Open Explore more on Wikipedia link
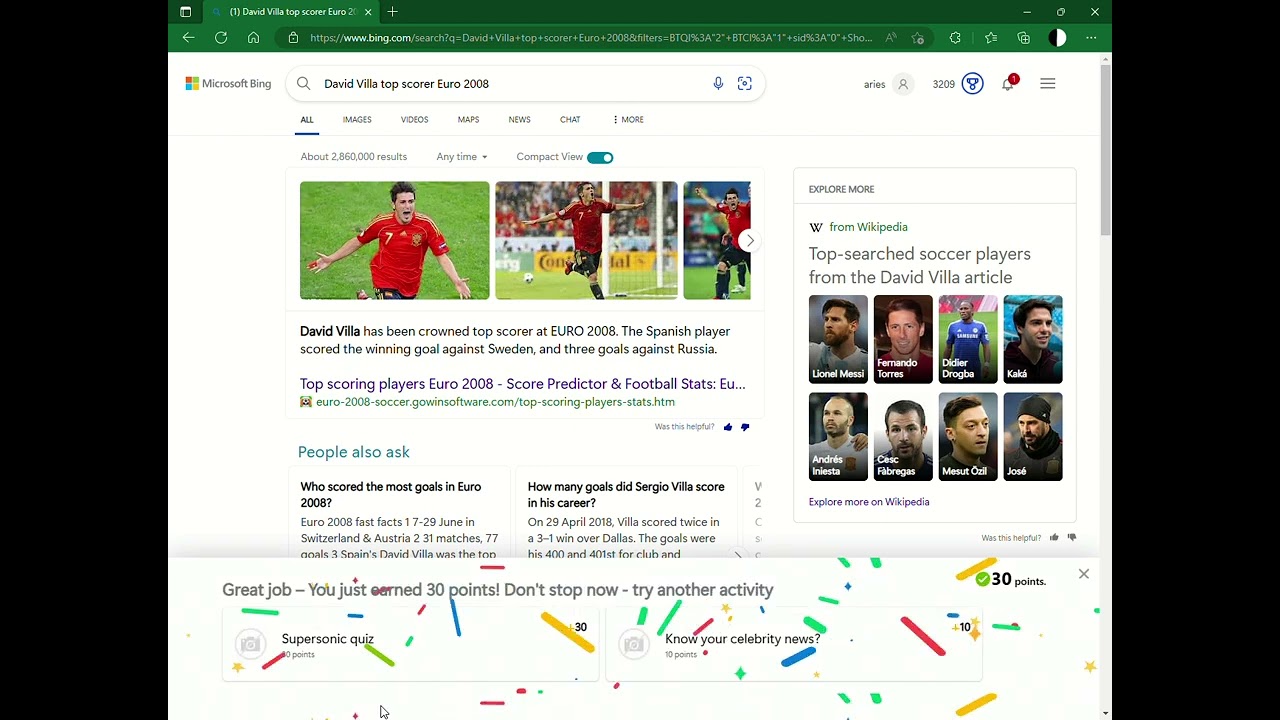Image resolution: width=1280 pixels, height=720 pixels. point(869,502)
